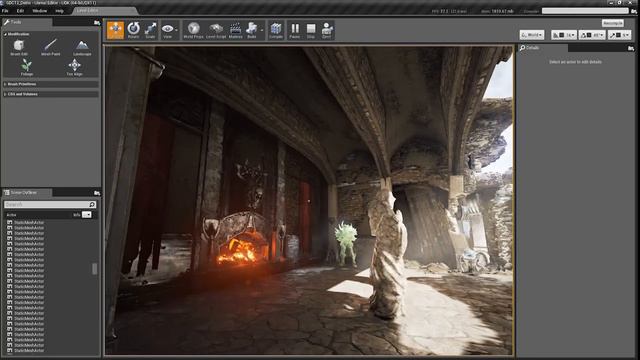This screenshot has width=640, height=360.
Task: Click Scene Outliner panel options icon
Action: (x=97, y=193)
